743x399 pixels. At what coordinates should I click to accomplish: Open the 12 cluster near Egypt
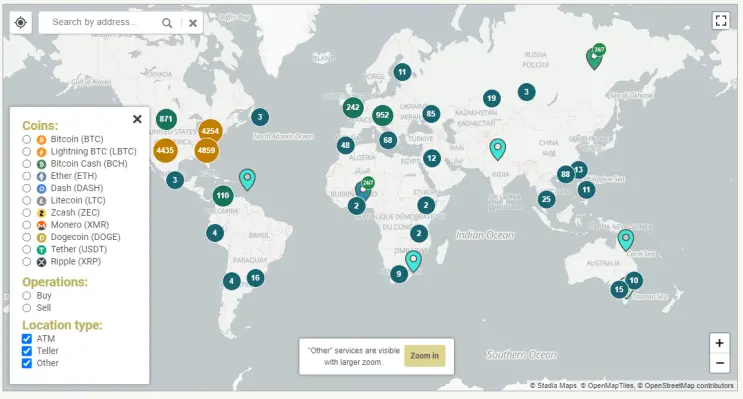(432, 158)
